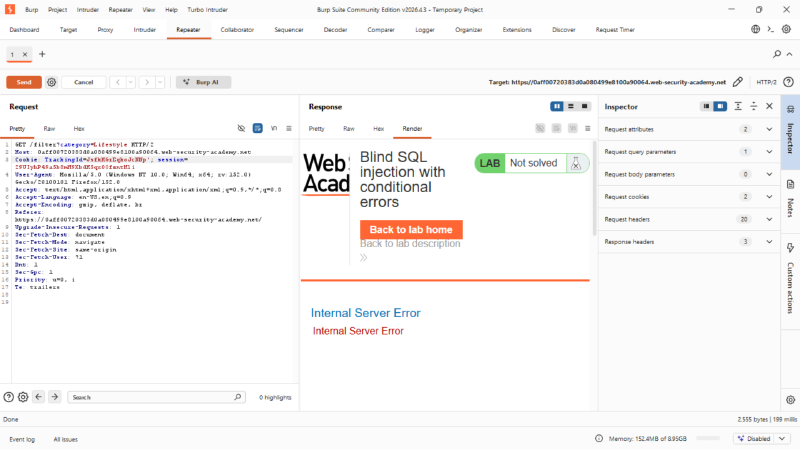Image resolution: width=800 pixels, height=450 pixels.
Task: Open the command palette terminal icon
Action: click(x=771, y=29)
